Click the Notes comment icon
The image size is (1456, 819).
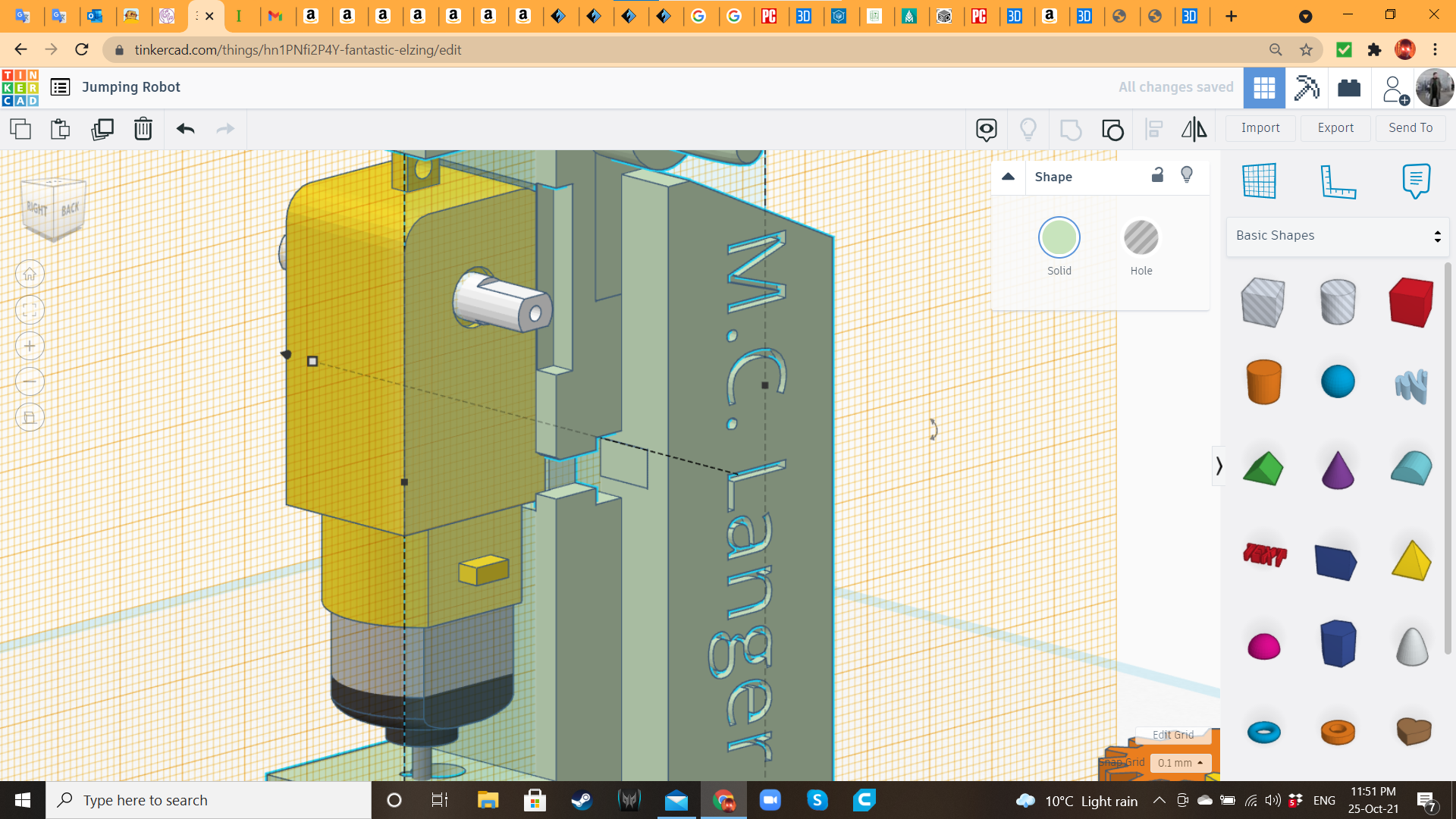(x=1417, y=181)
